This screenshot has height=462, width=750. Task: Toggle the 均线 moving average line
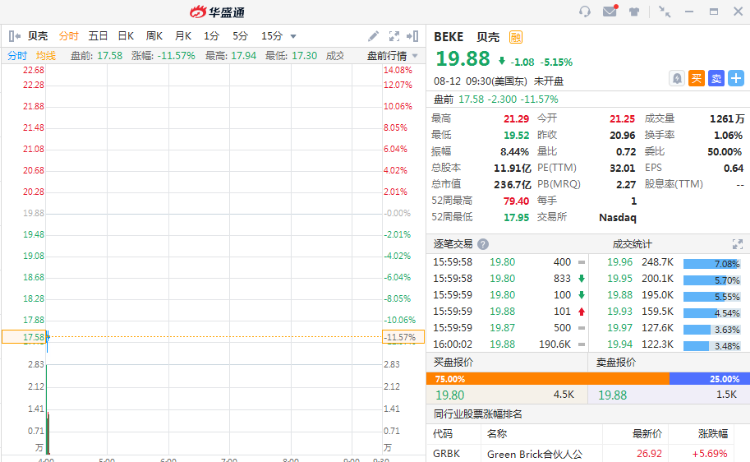pyautogui.click(x=46, y=55)
